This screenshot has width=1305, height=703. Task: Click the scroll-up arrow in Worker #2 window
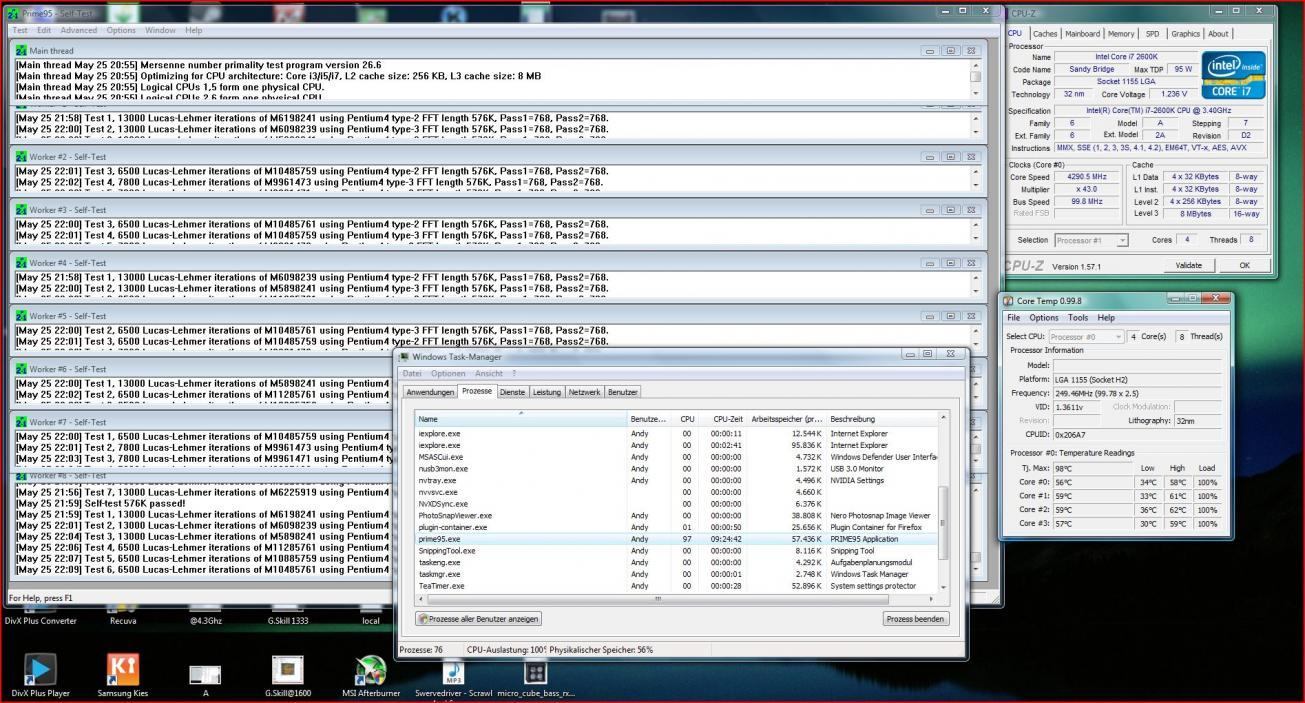click(x=976, y=170)
